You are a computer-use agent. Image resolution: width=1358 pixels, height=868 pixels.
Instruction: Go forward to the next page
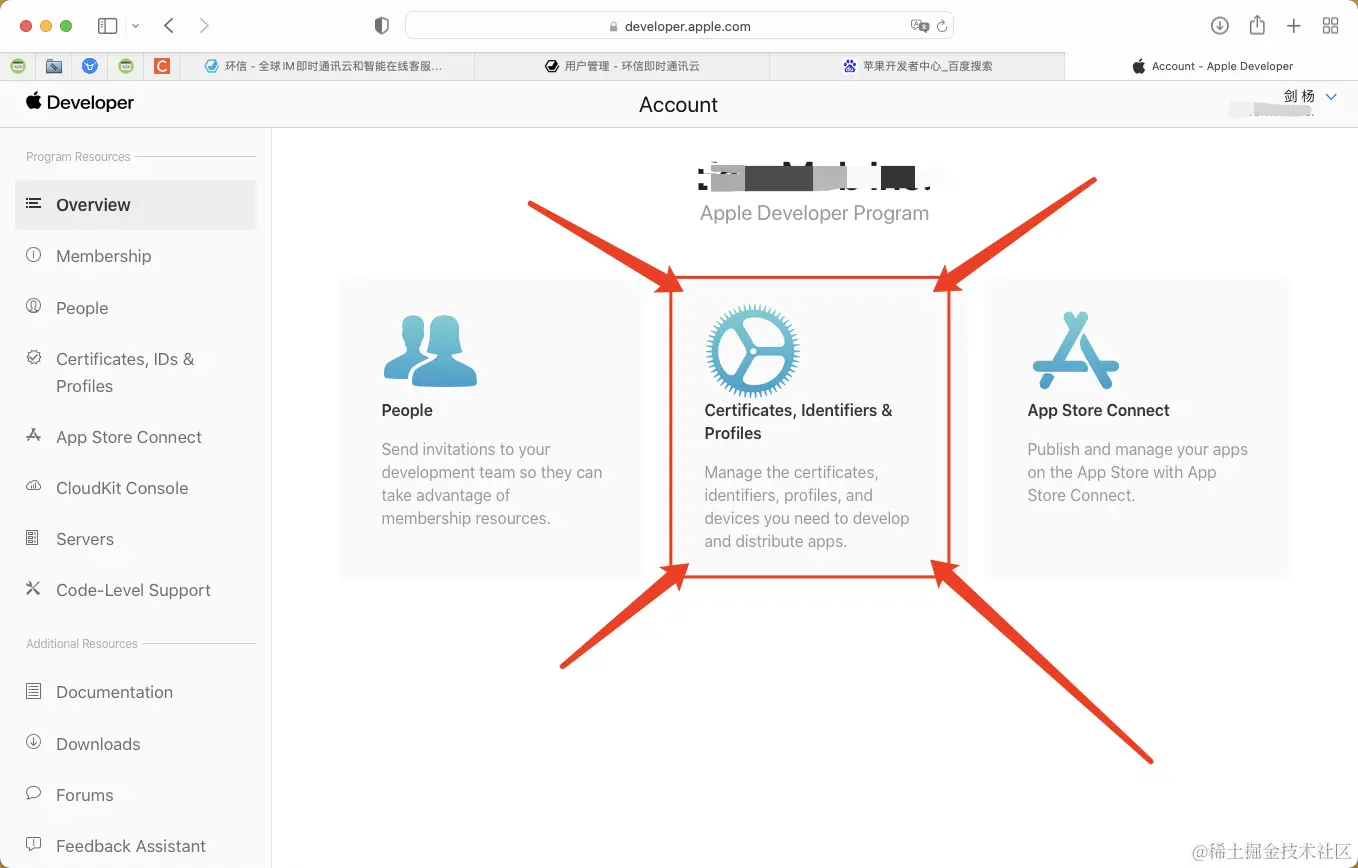point(204,26)
